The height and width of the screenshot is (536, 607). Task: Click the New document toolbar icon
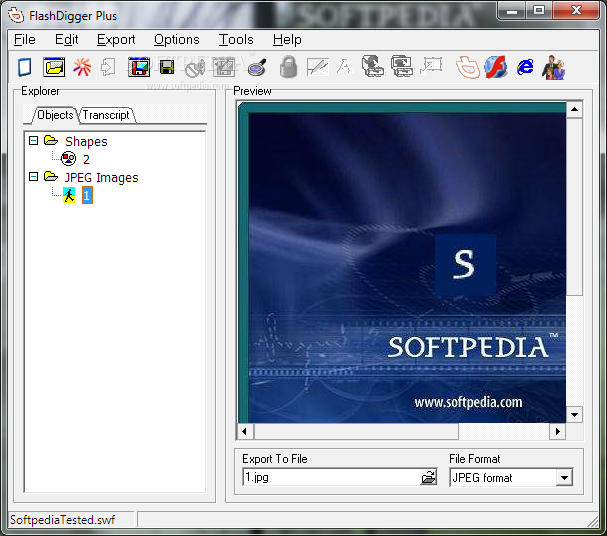point(25,67)
